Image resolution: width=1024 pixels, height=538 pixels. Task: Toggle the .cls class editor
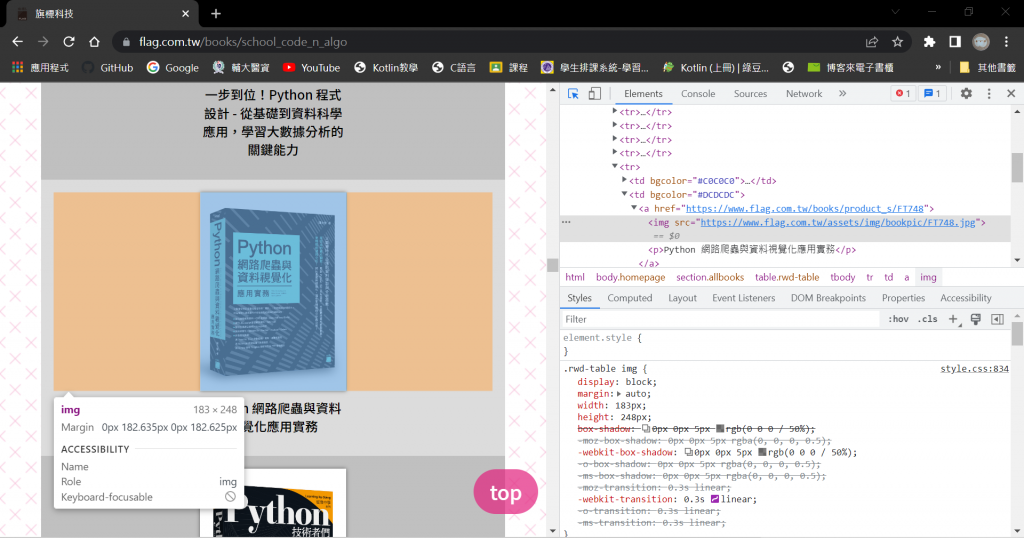click(x=927, y=319)
